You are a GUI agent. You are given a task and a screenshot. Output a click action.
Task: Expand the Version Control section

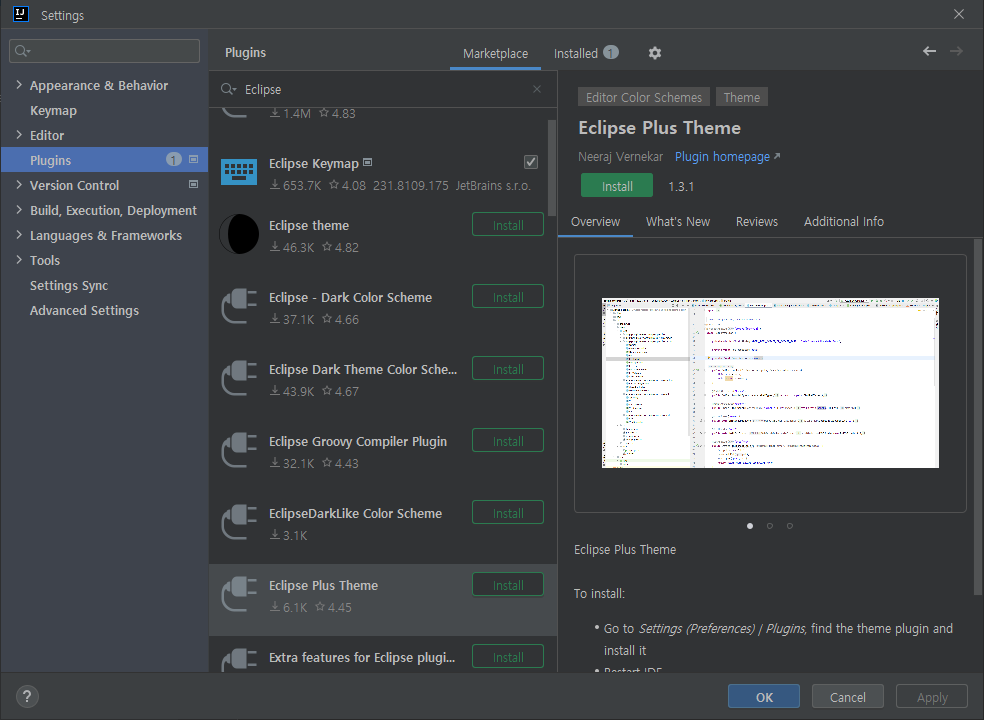tap(19, 185)
